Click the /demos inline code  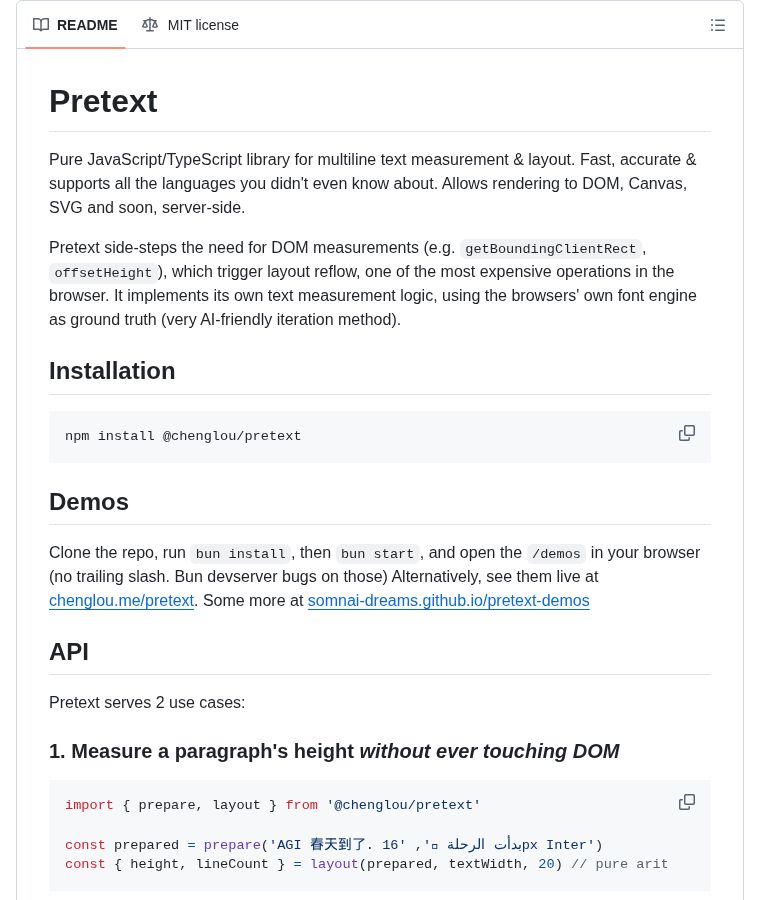coord(556,554)
